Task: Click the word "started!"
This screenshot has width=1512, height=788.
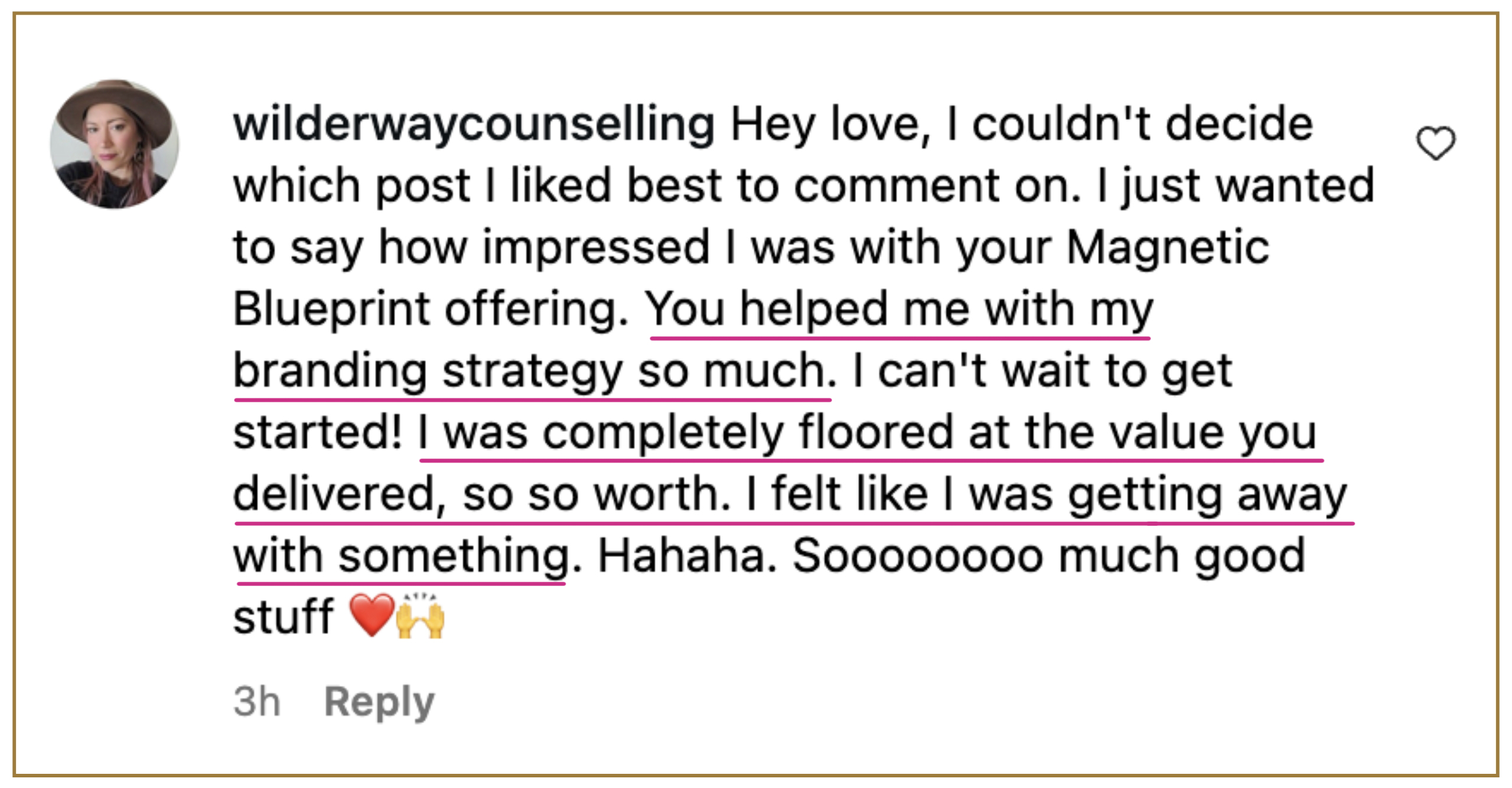Action: coord(318,433)
